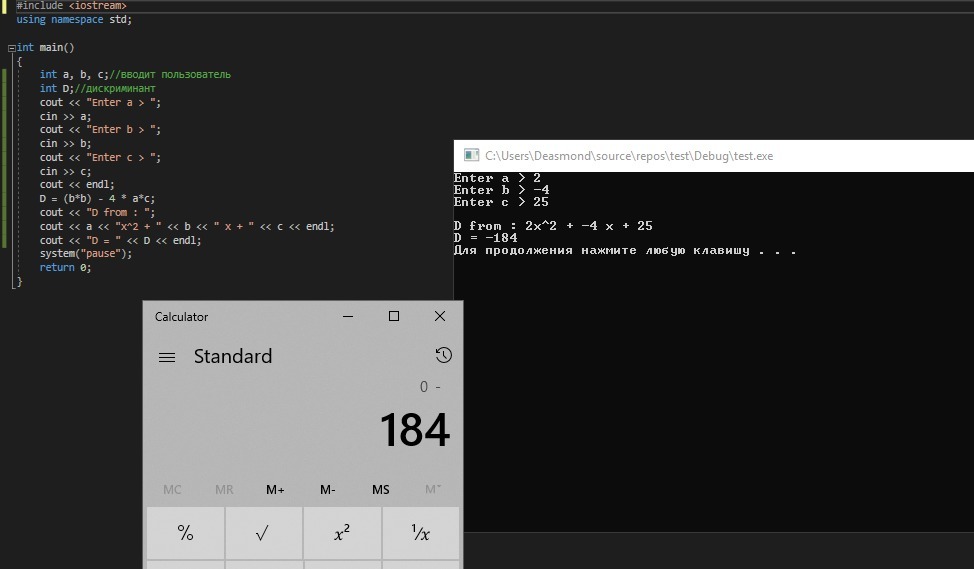Click the test.exe console title bar
This screenshot has height=569, width=974.
pyautogui.click(x=714, y=156)
